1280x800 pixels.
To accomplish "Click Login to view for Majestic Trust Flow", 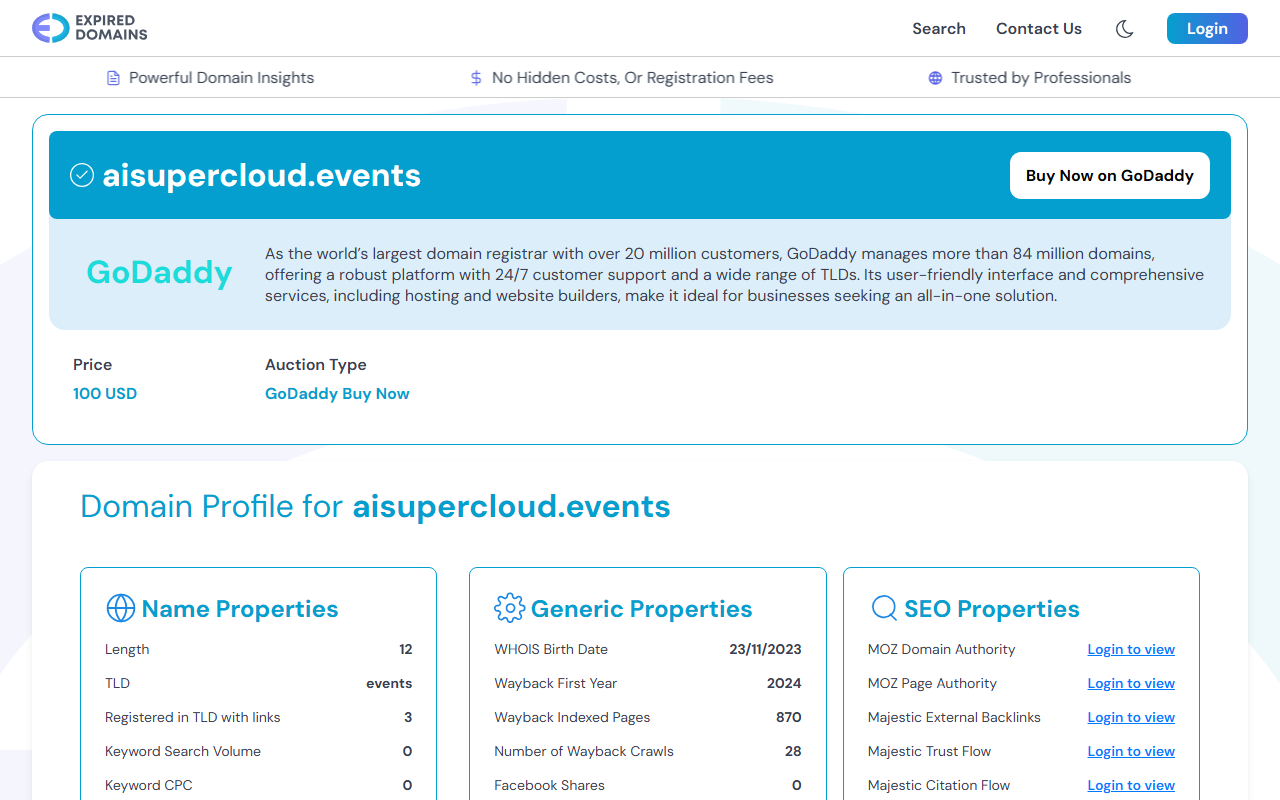I will click(1131, 751).
